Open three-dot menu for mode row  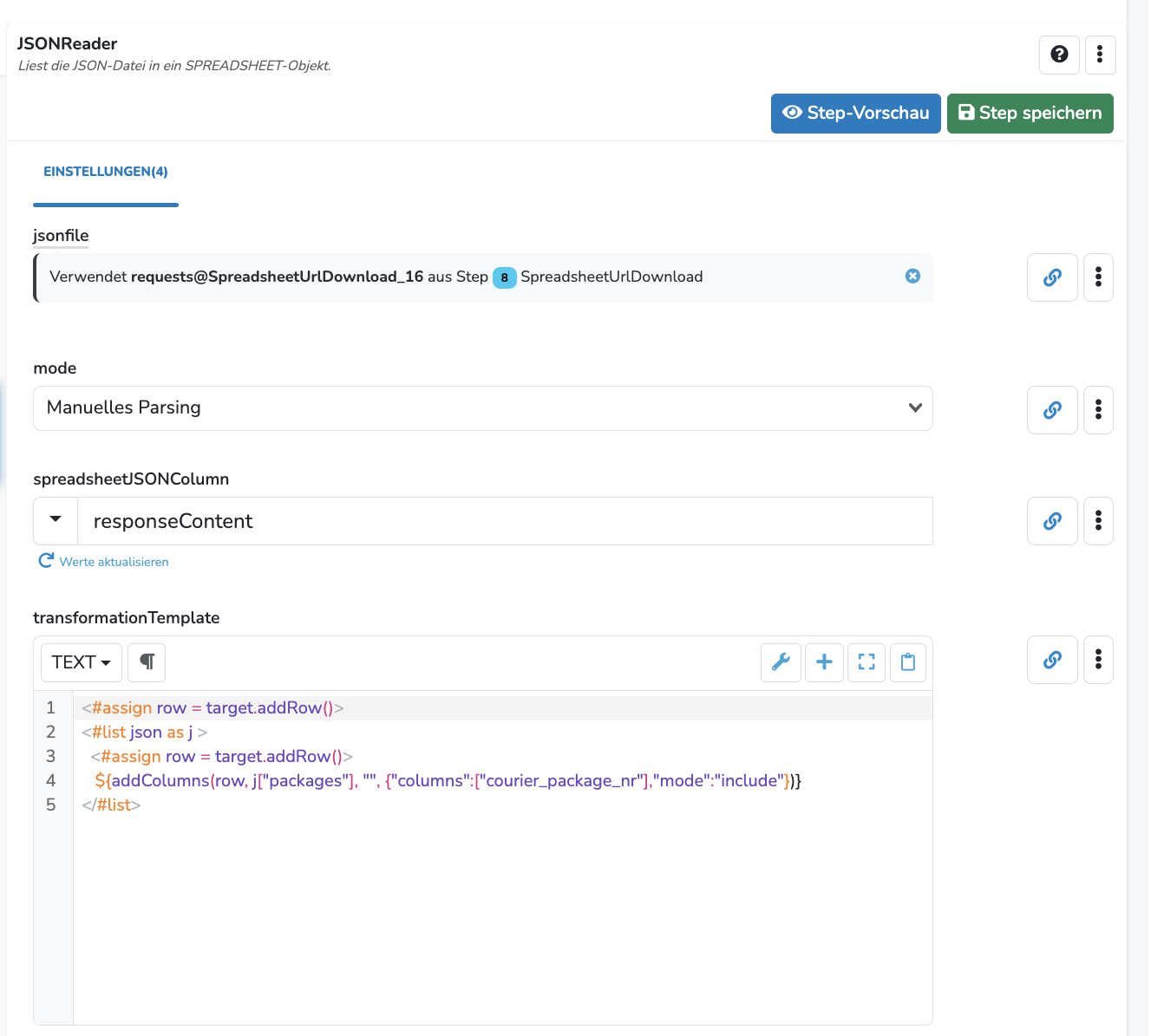[1098, 410]
